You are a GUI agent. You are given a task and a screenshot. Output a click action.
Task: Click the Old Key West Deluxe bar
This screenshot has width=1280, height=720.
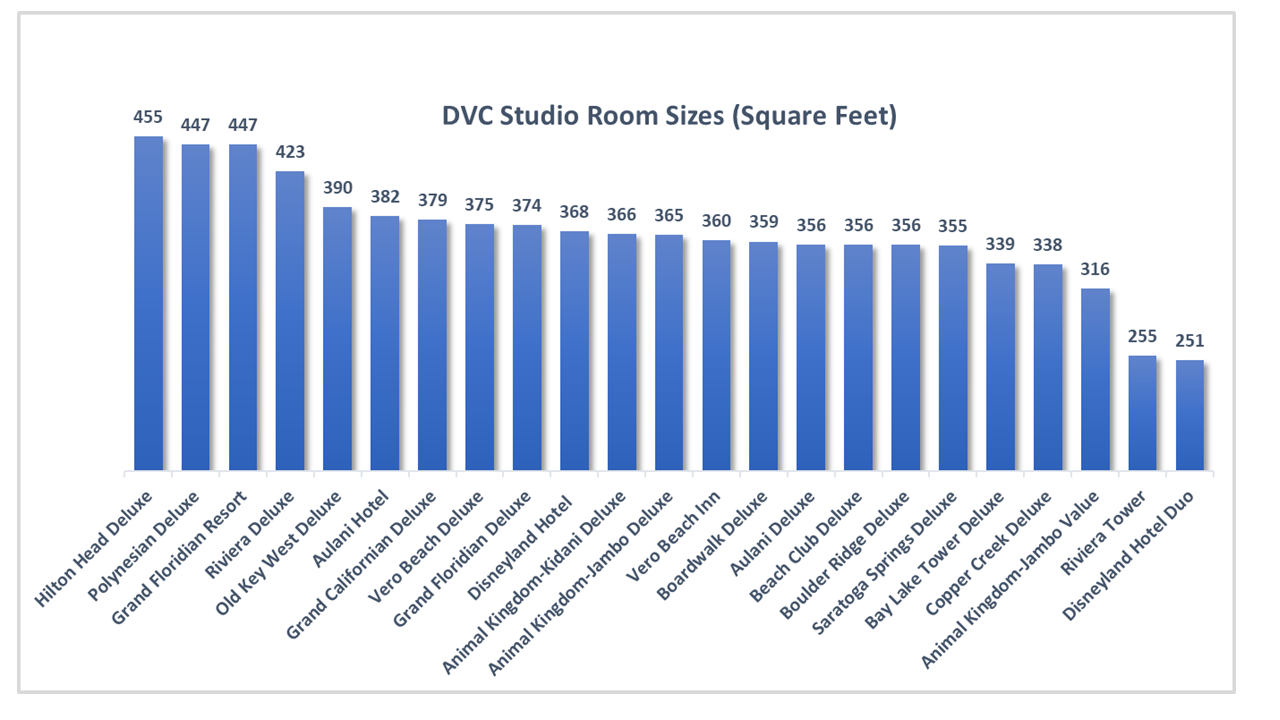tap(339, 340)
